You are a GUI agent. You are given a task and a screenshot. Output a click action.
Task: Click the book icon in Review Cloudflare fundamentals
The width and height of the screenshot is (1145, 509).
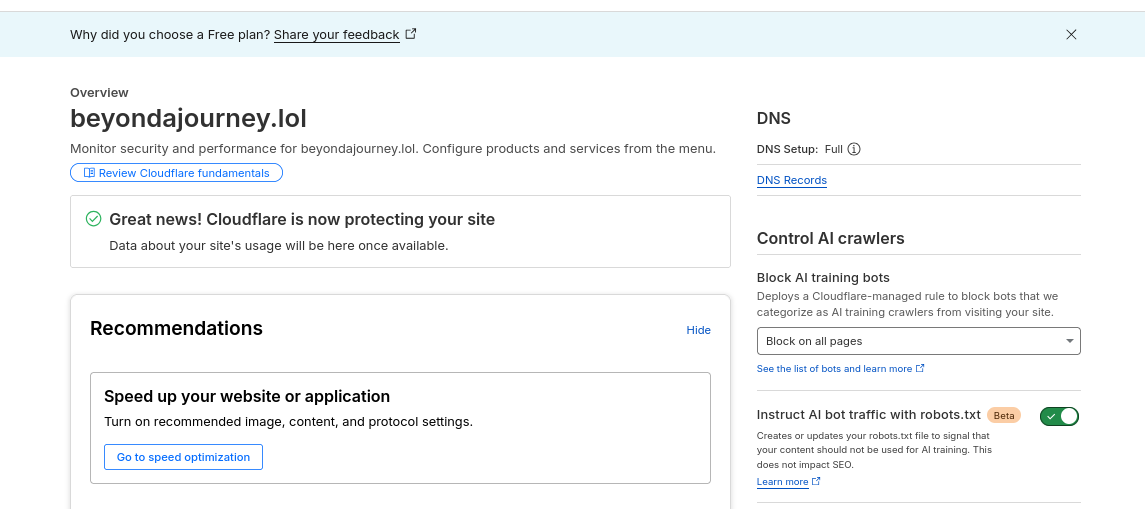point(89,173)
